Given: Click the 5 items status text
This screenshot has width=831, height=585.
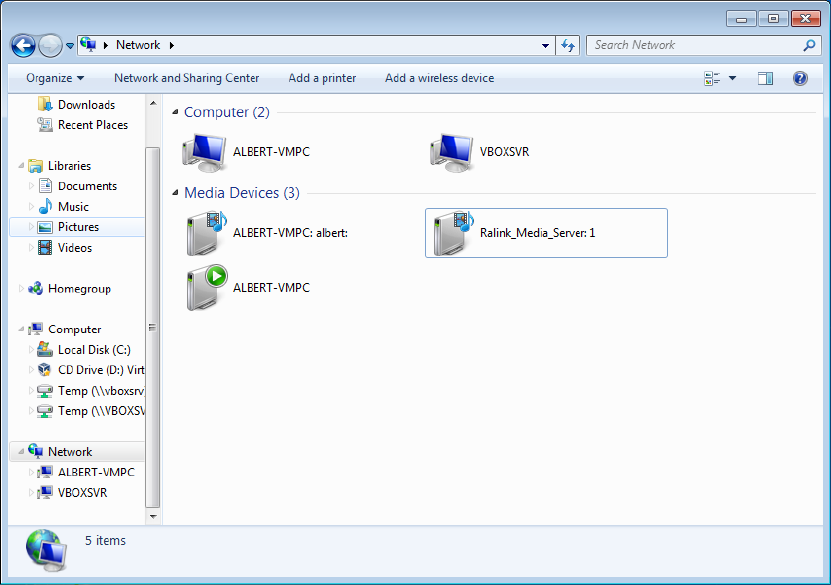Looking at the screenshot, I should pos(105,540).
